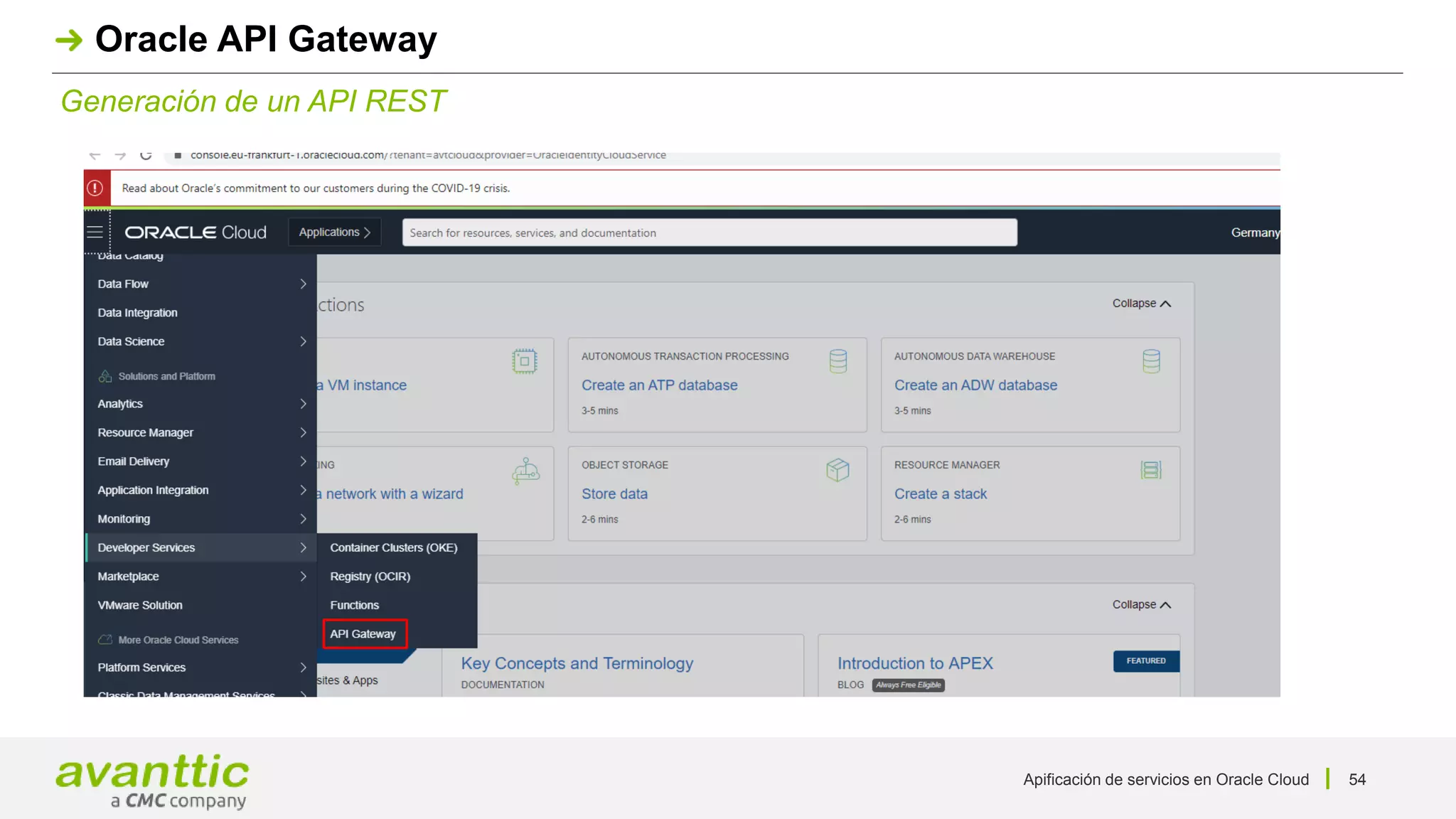Screen dimensions: 1456x819
Task: Open the VM instance link
Action: [363, 385]
